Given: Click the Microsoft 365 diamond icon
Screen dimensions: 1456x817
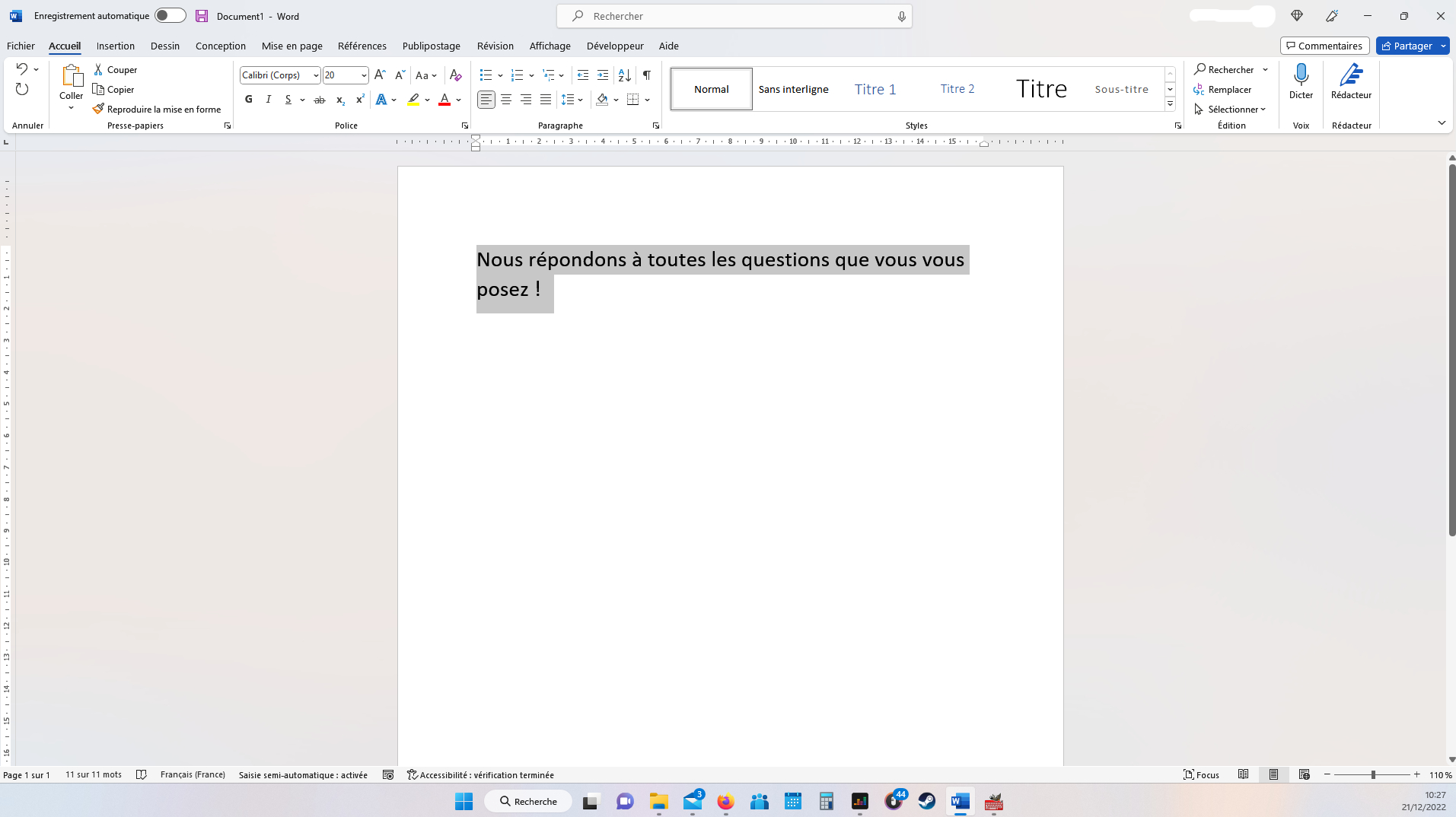Looking at the screenshot, I should coord(1297,16).
